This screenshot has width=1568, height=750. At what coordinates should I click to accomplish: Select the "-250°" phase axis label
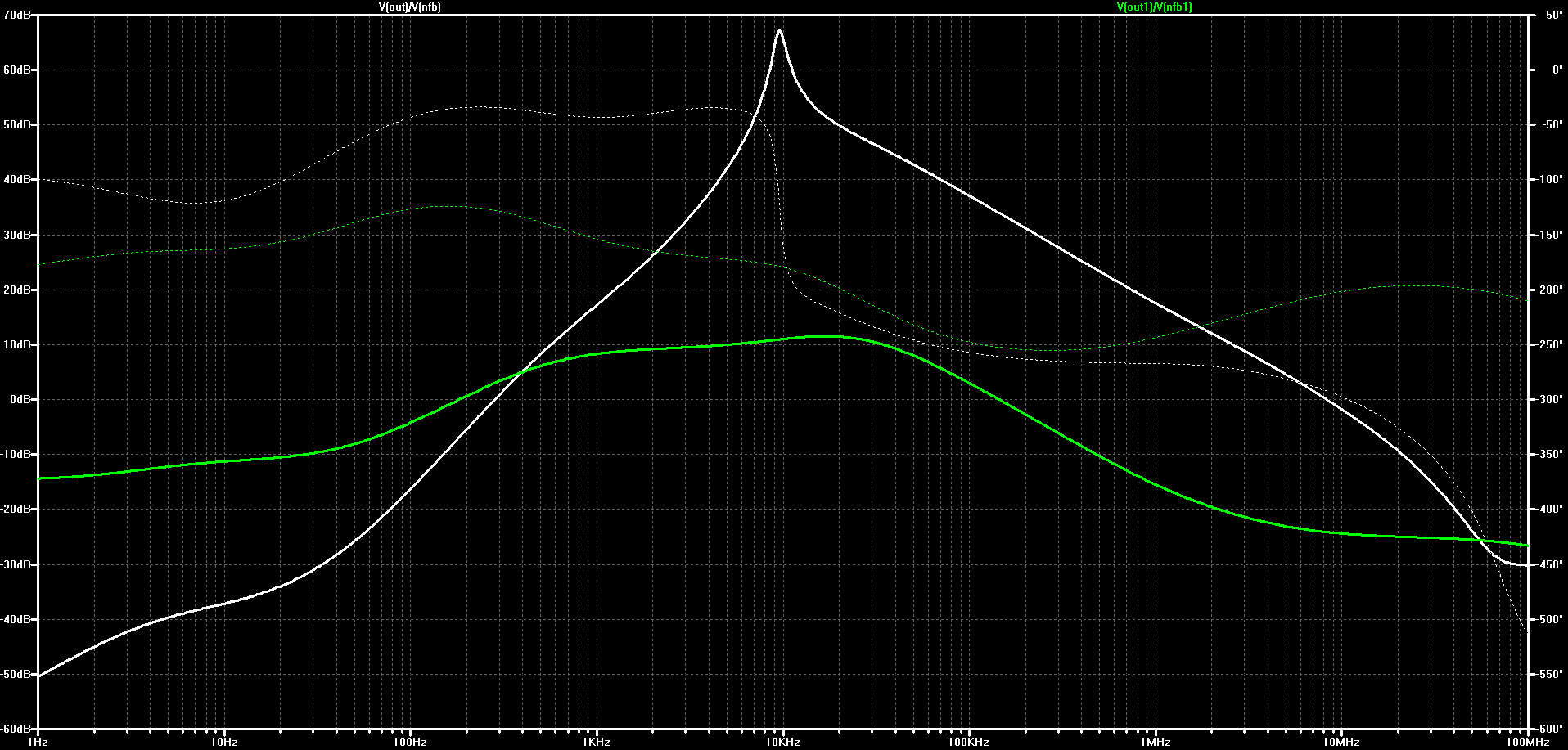(1551, 344)
